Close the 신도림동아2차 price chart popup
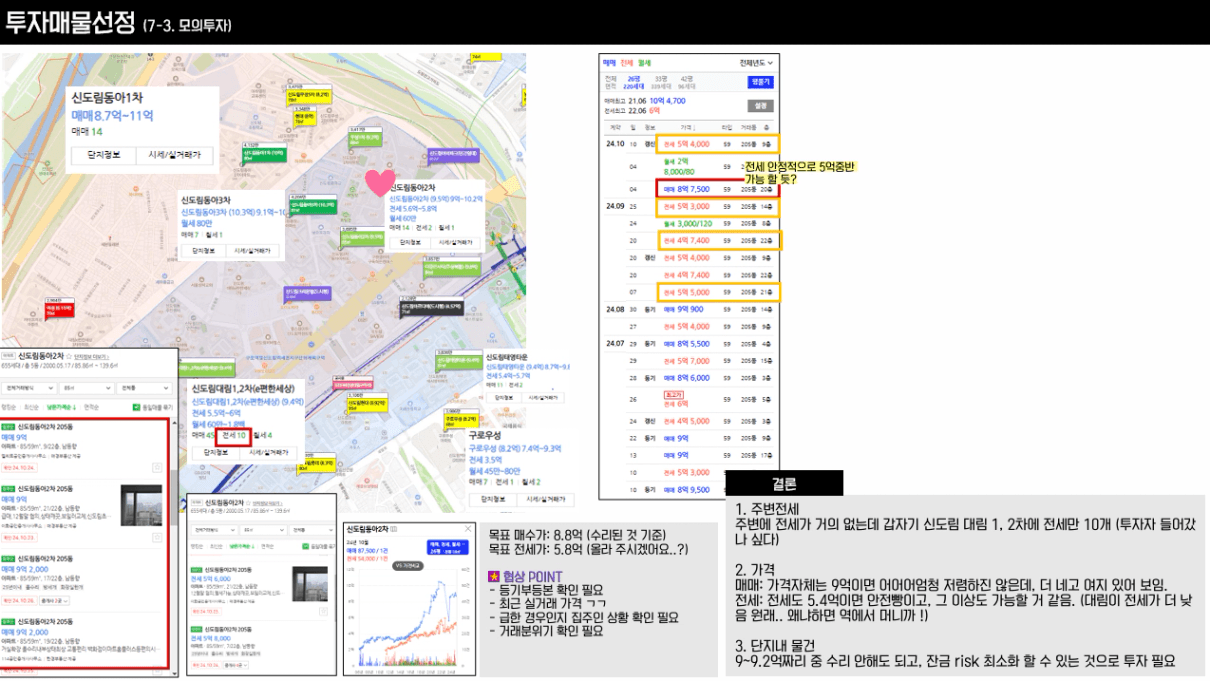 tap(469, 528)
